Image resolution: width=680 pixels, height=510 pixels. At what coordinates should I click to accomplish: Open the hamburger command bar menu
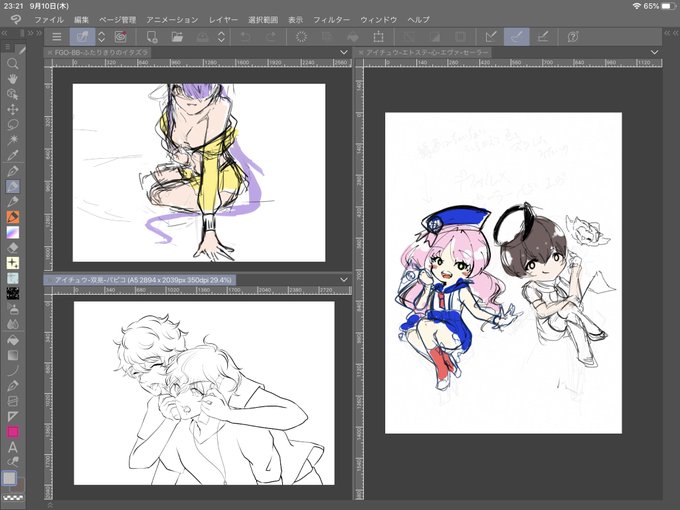coord(56,37)
